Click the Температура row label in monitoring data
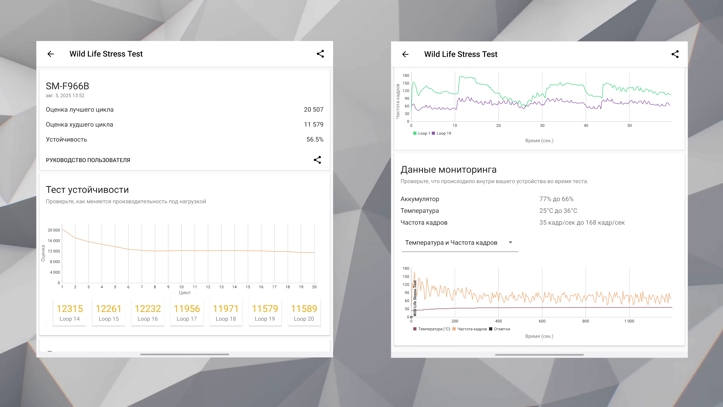 [420, 211]
